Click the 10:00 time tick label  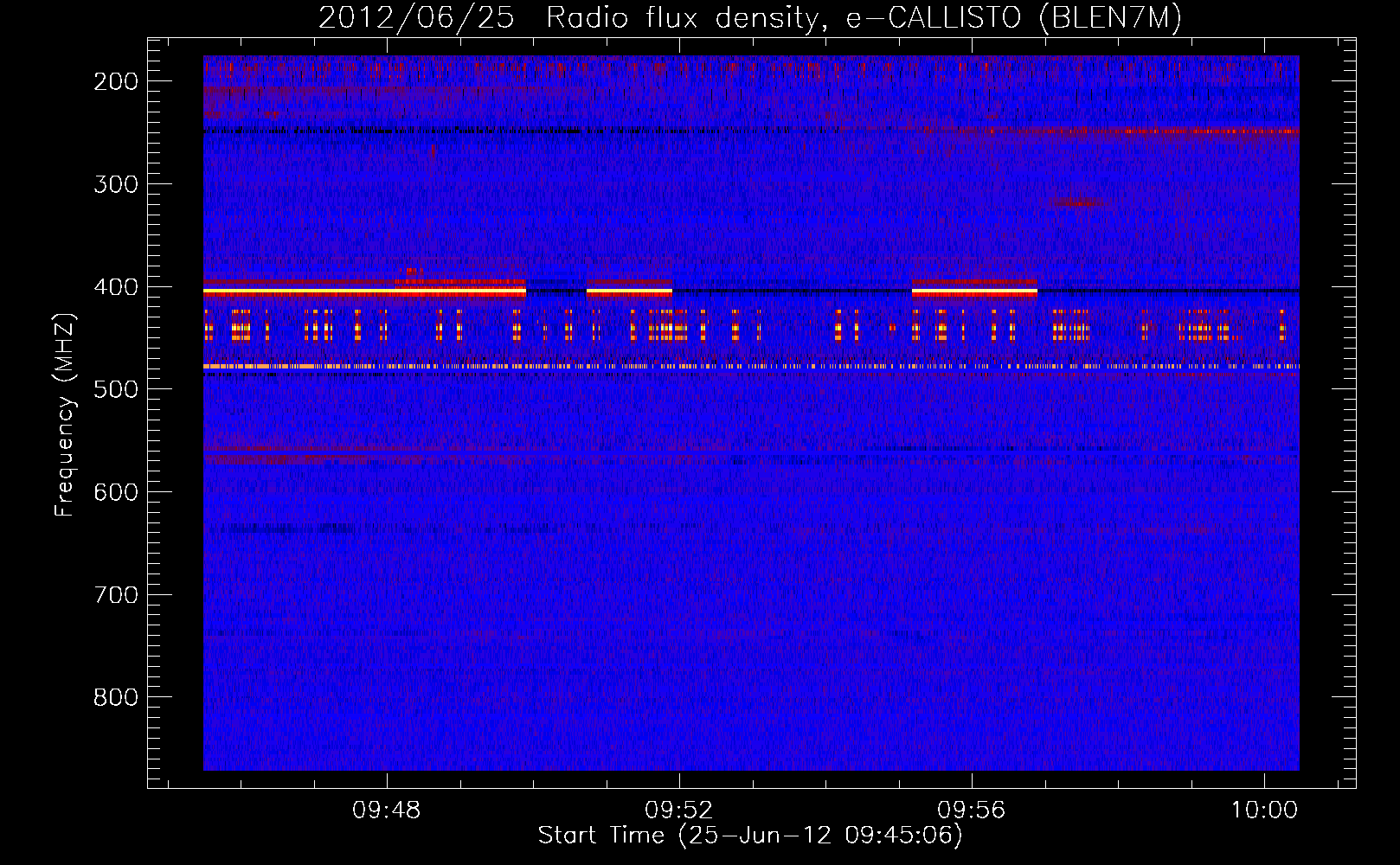pyautogui.click(x=1265, y=811)
